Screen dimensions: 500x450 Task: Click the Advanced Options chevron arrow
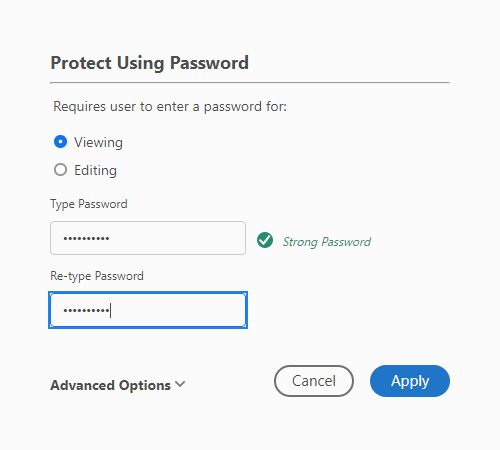tap(180, 384)
